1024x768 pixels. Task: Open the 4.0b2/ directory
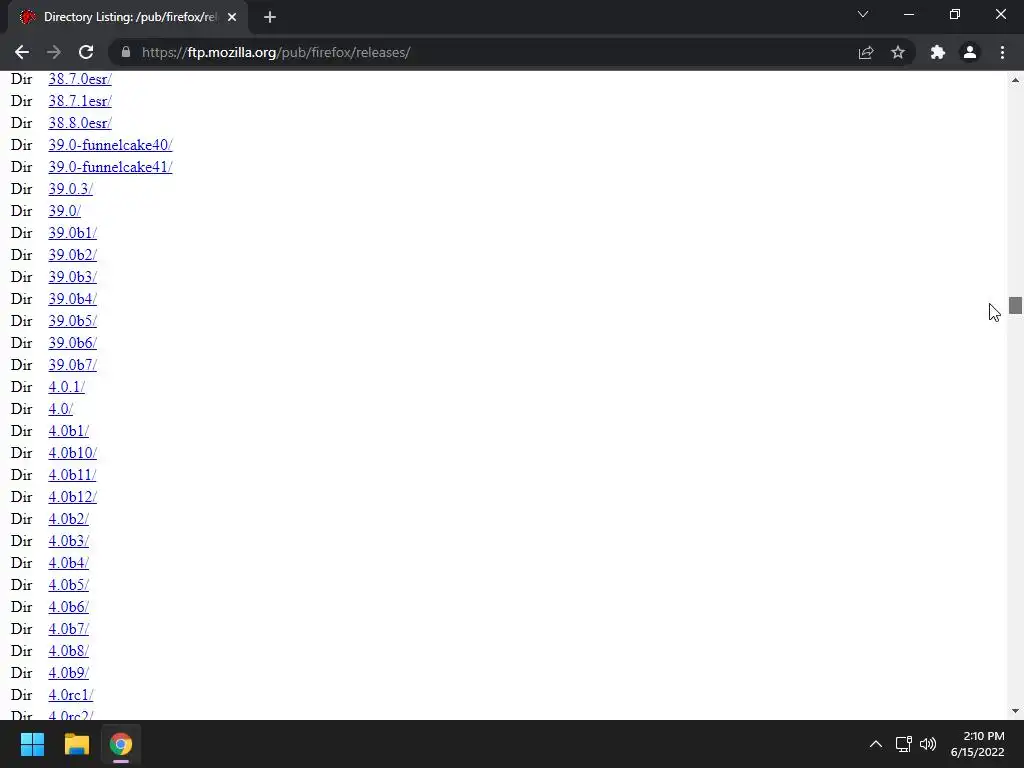[x=69, y=519]
